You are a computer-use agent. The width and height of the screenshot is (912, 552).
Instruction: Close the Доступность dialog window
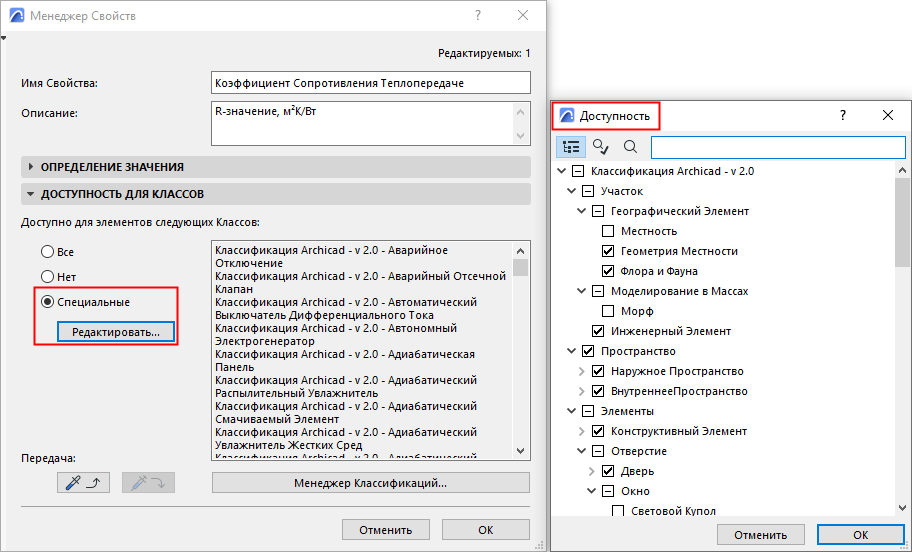tap(888, 115)
